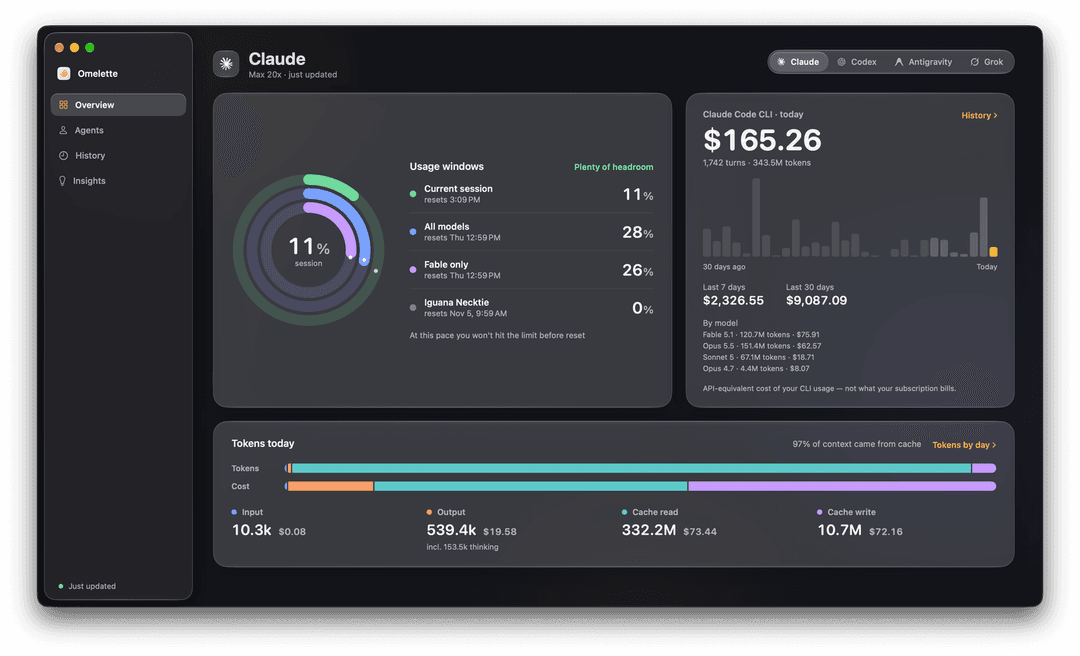Image resolution: width=1080 pixels, height=656 pixels.
Task: Click the yellow minimize window button
Action: pyautogui.click(x=74, y=48)
